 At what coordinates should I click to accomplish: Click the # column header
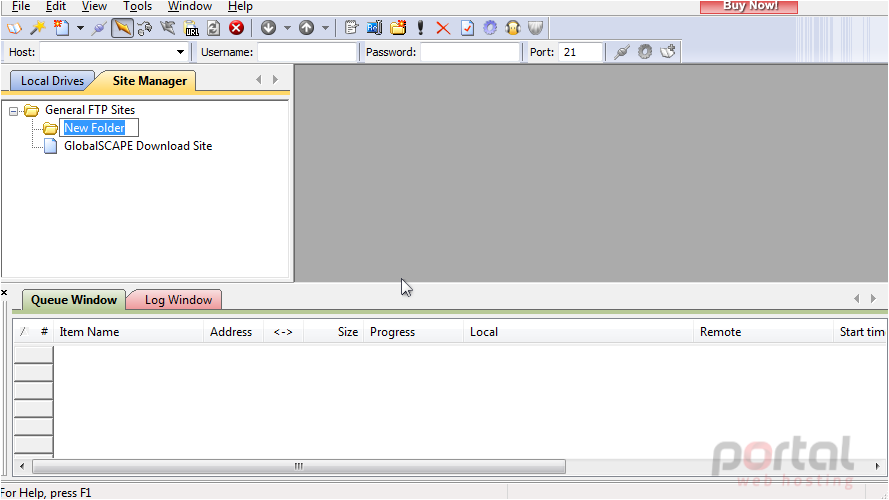(x=44, y=332)
